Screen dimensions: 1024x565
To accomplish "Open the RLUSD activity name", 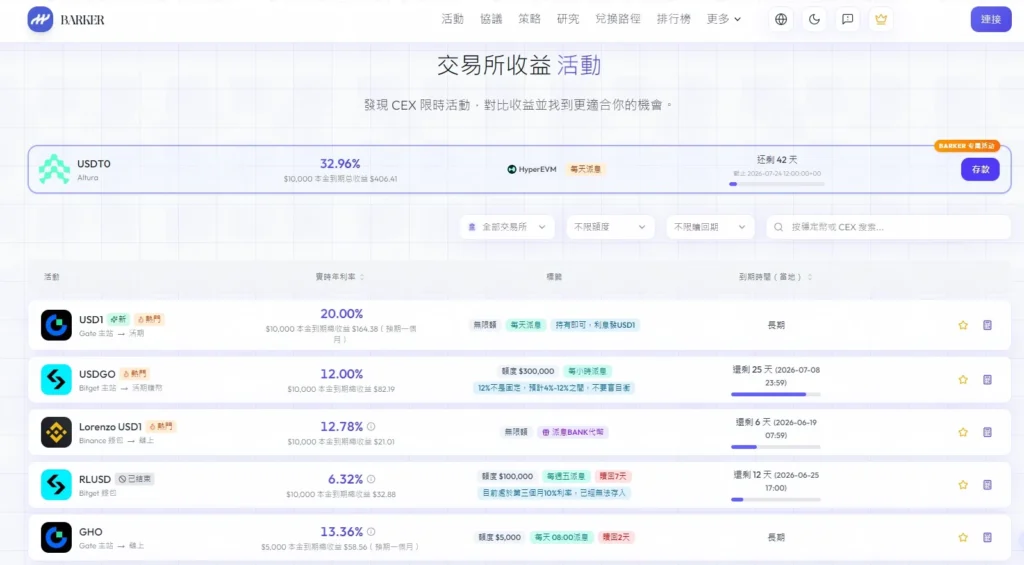I will (x=95, y=479).
